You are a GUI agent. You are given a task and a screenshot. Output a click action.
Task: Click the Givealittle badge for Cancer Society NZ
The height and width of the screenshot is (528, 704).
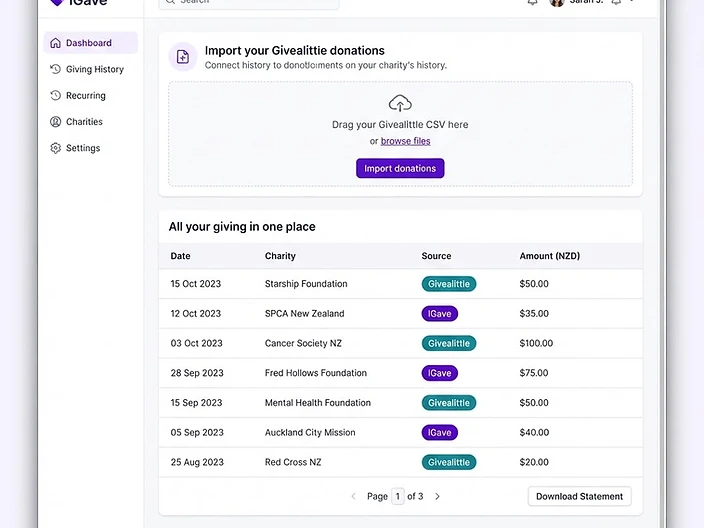point(449,343)
